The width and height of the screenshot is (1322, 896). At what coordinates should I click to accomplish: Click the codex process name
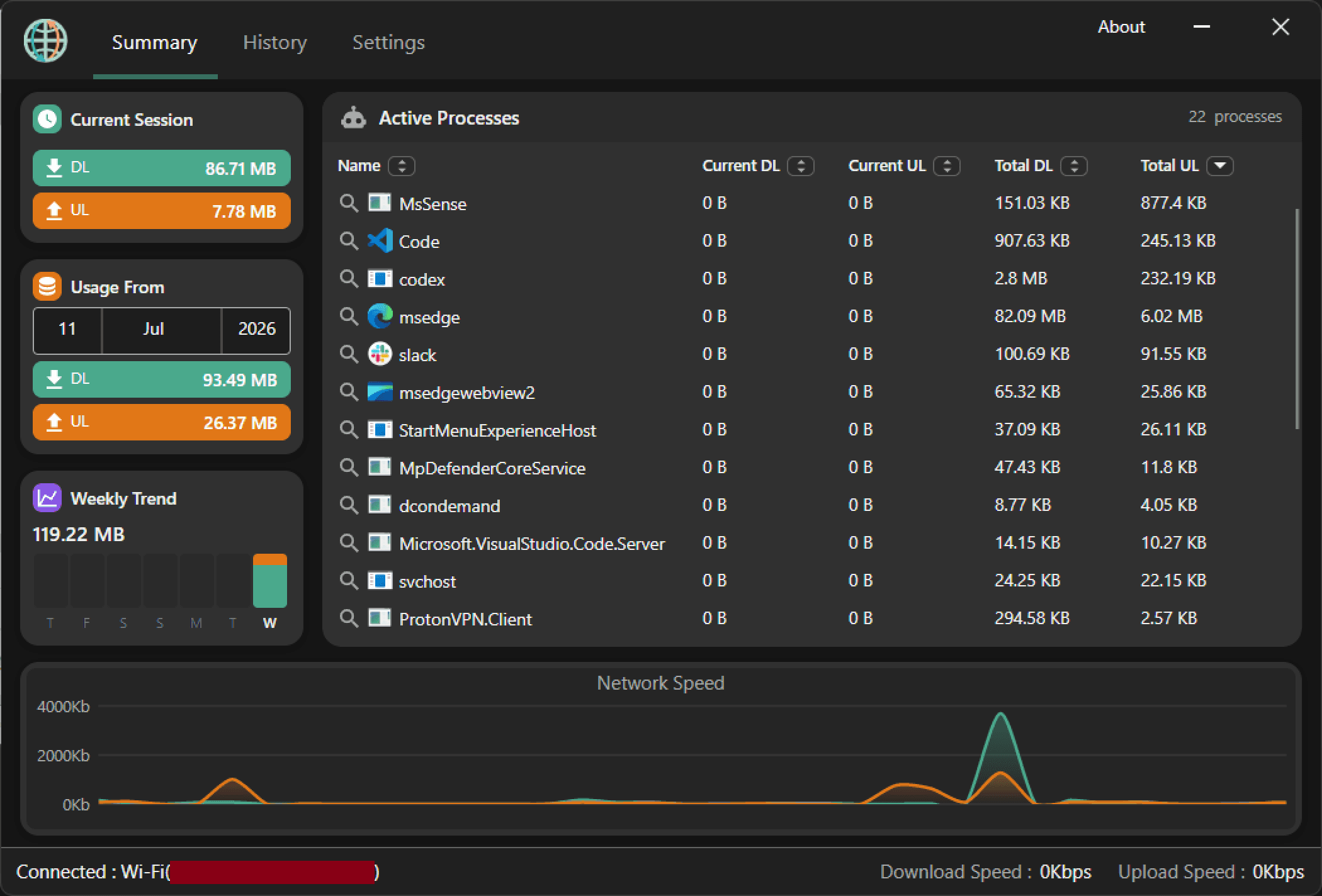(422, 279)
